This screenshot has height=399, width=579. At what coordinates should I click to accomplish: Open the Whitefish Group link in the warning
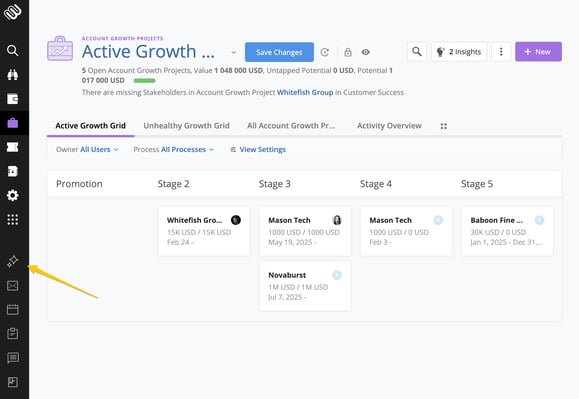[x=305, y=92]
